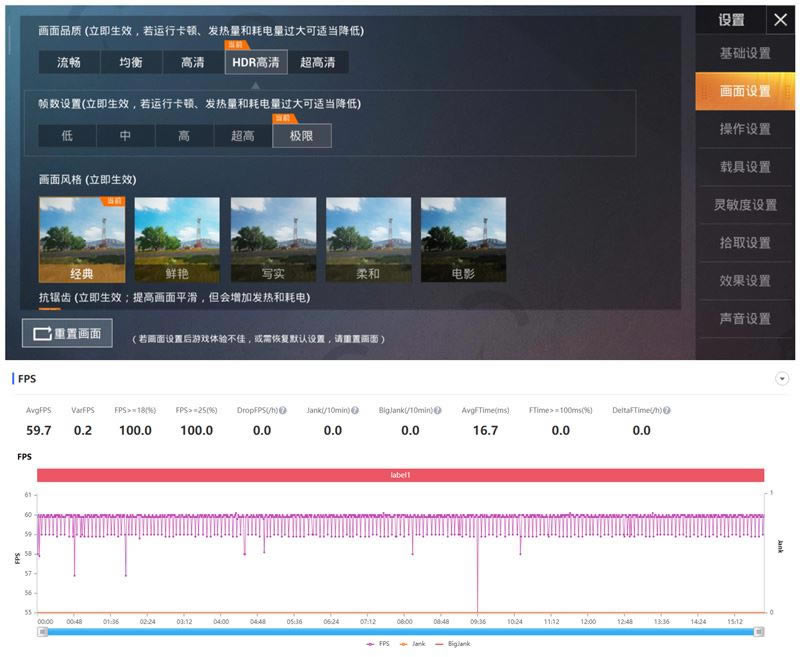Collapse the FPS panel with chevron
The height and width of the screenshot is (657, 800).
click(x=782, y=379)
